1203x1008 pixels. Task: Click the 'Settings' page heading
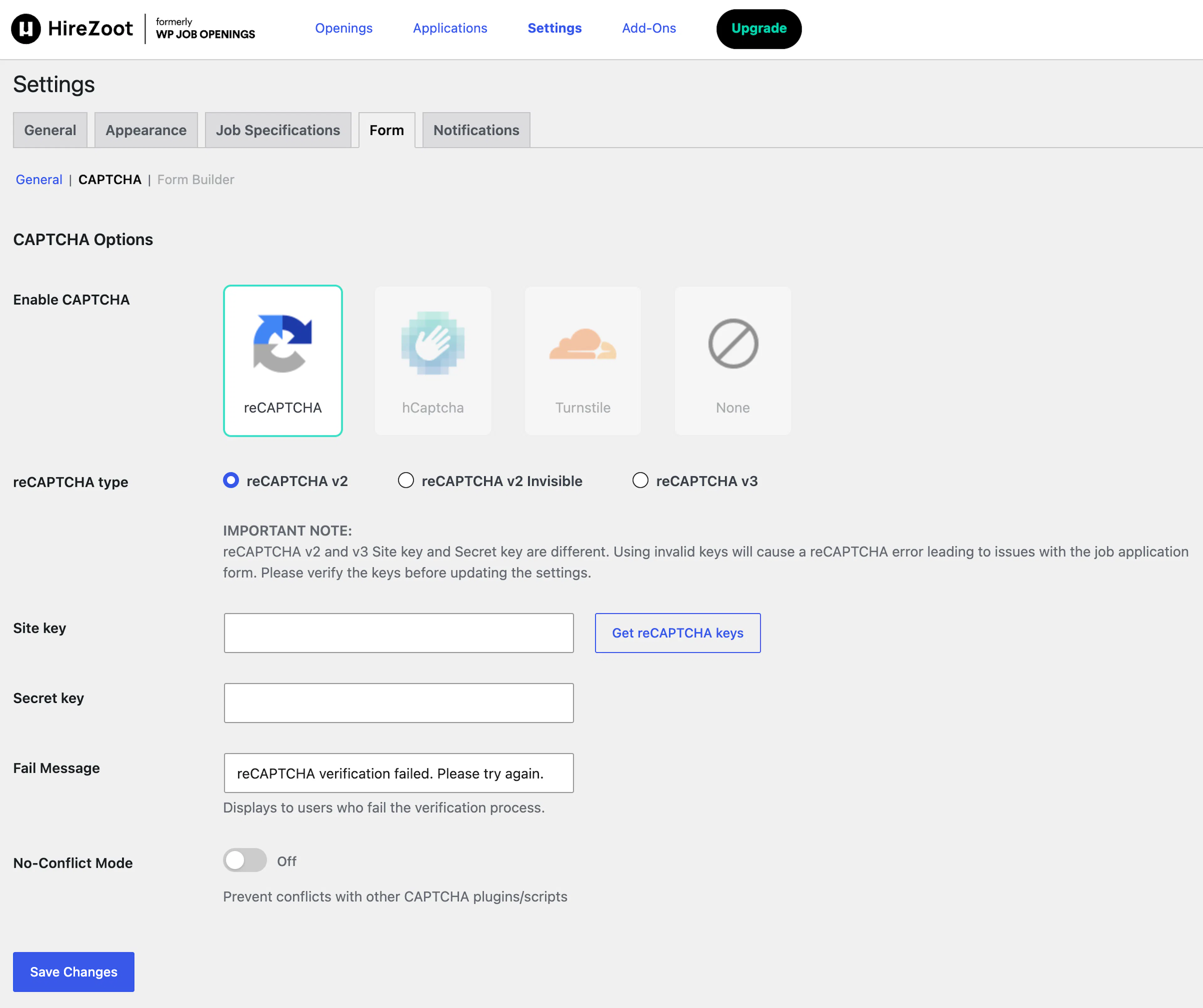[54, 84]
